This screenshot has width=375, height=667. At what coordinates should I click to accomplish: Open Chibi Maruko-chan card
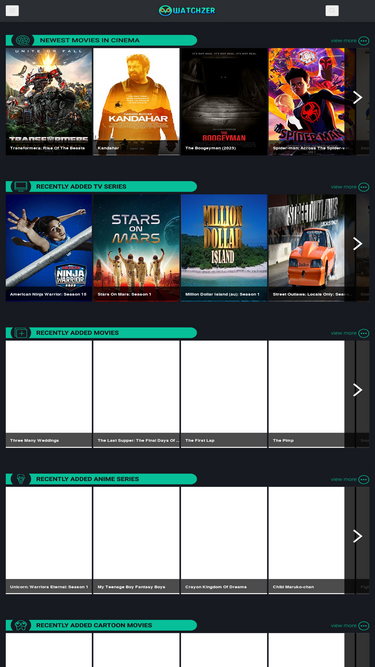coord(312,540)
